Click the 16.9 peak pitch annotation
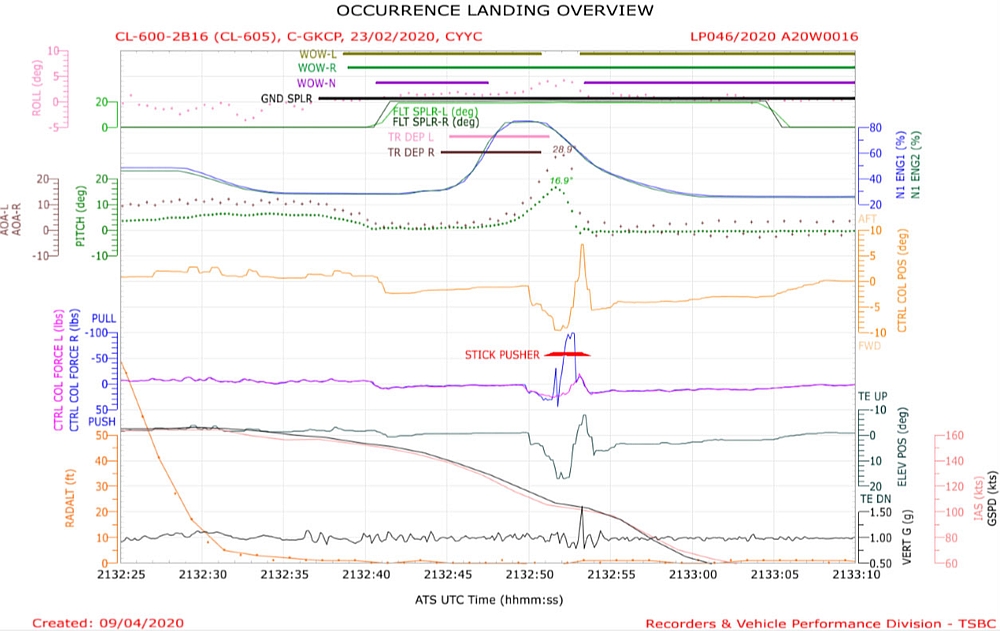Image resolution: width=1000 pixels, height=631 pixels. coord(560,181)
